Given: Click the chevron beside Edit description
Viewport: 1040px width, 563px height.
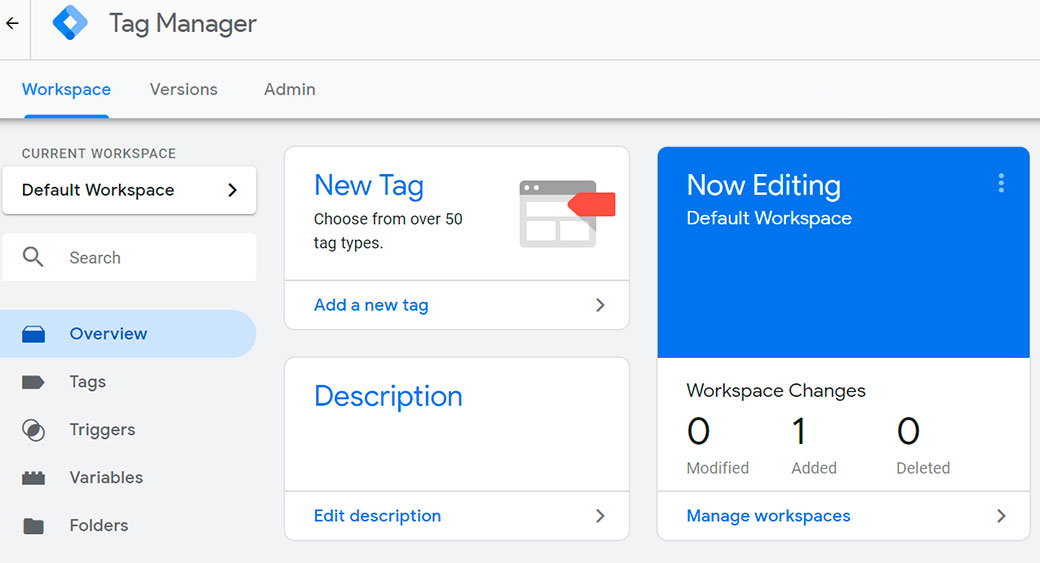Looking at the screenshot, I should tap(600, 516).
